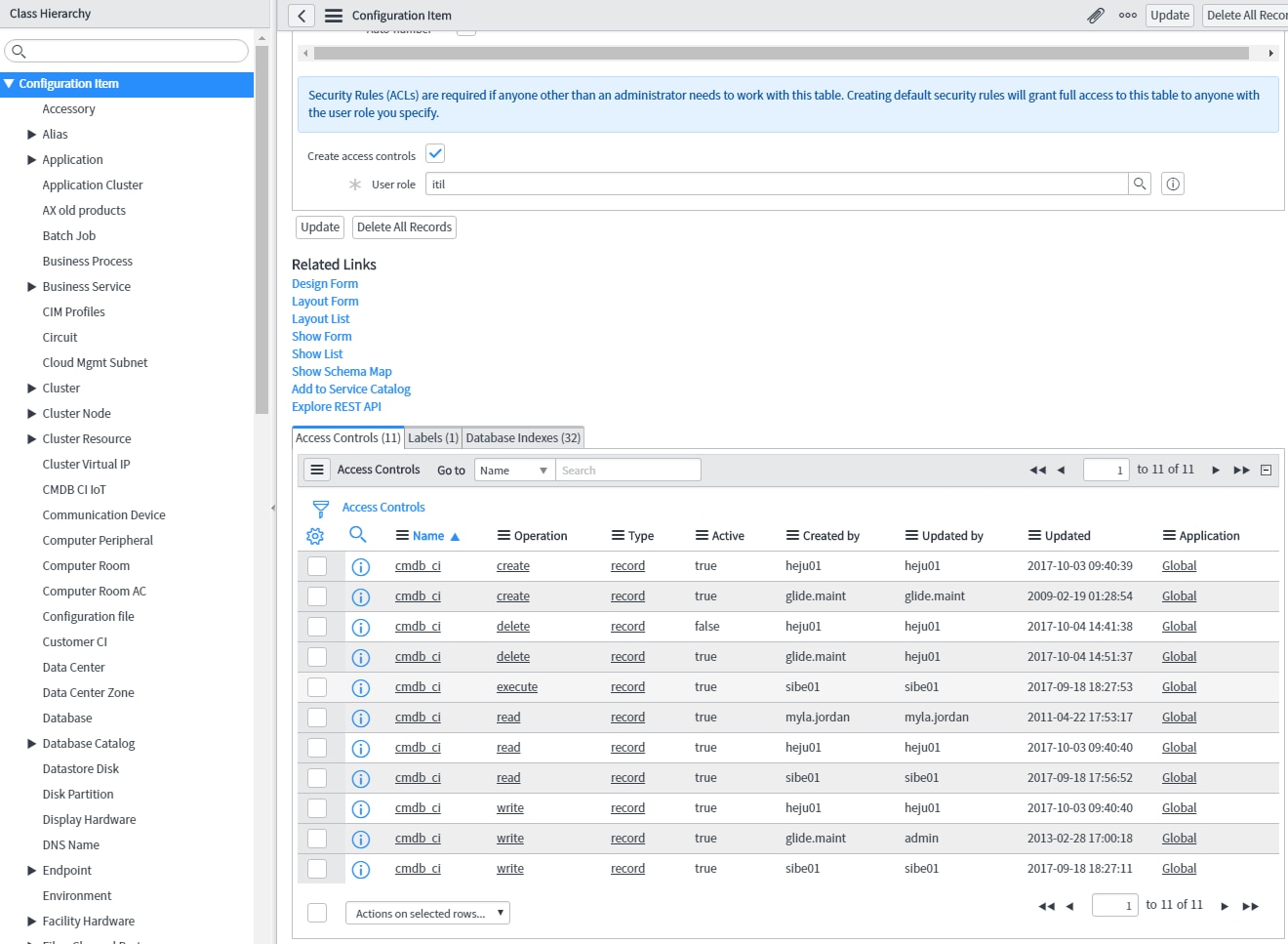Select checkbox for the write row by sibe01

pos(317,869)
